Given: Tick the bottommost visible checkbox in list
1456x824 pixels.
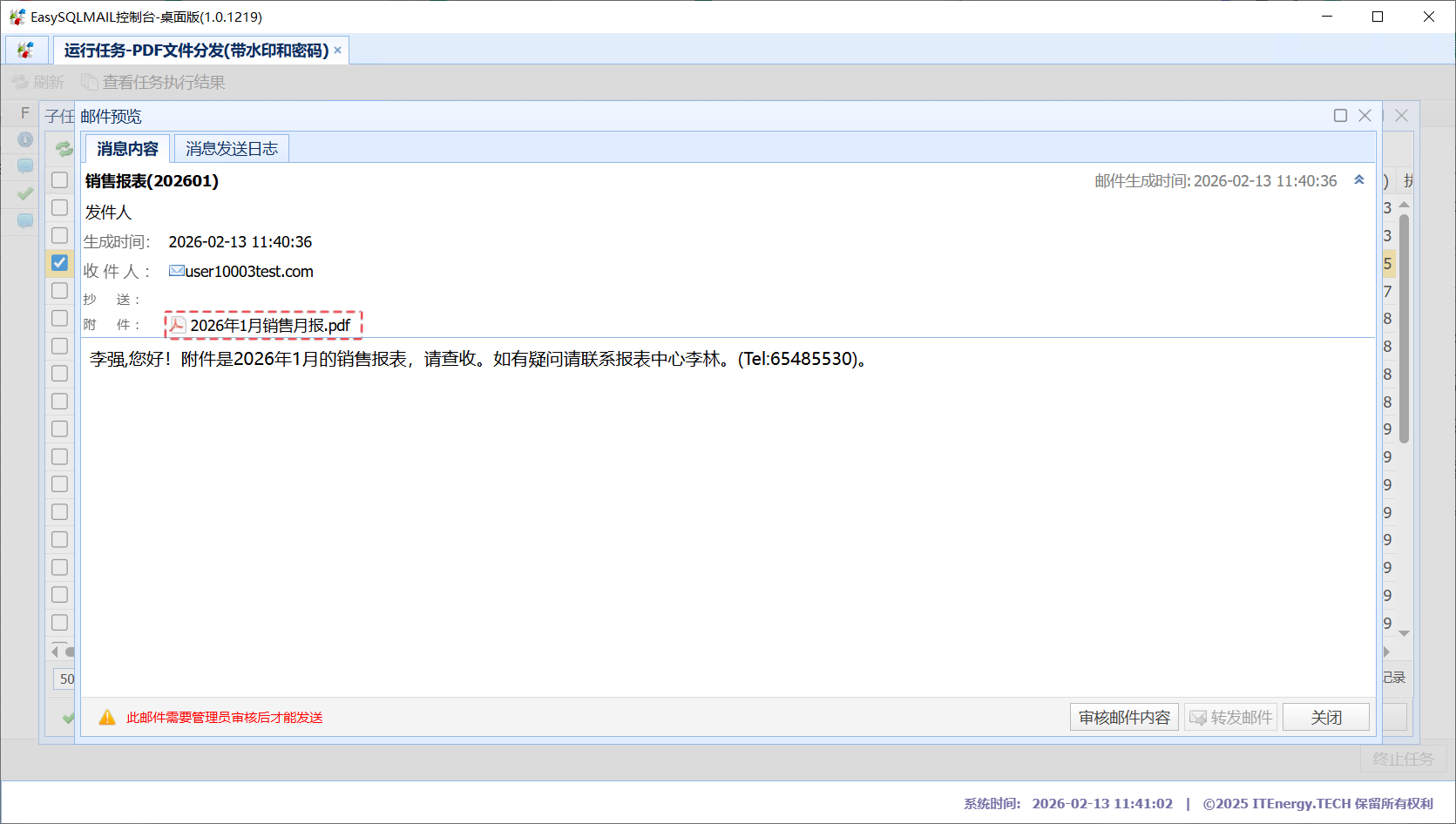Looking at the screenshot, I should tap(59, 622).
